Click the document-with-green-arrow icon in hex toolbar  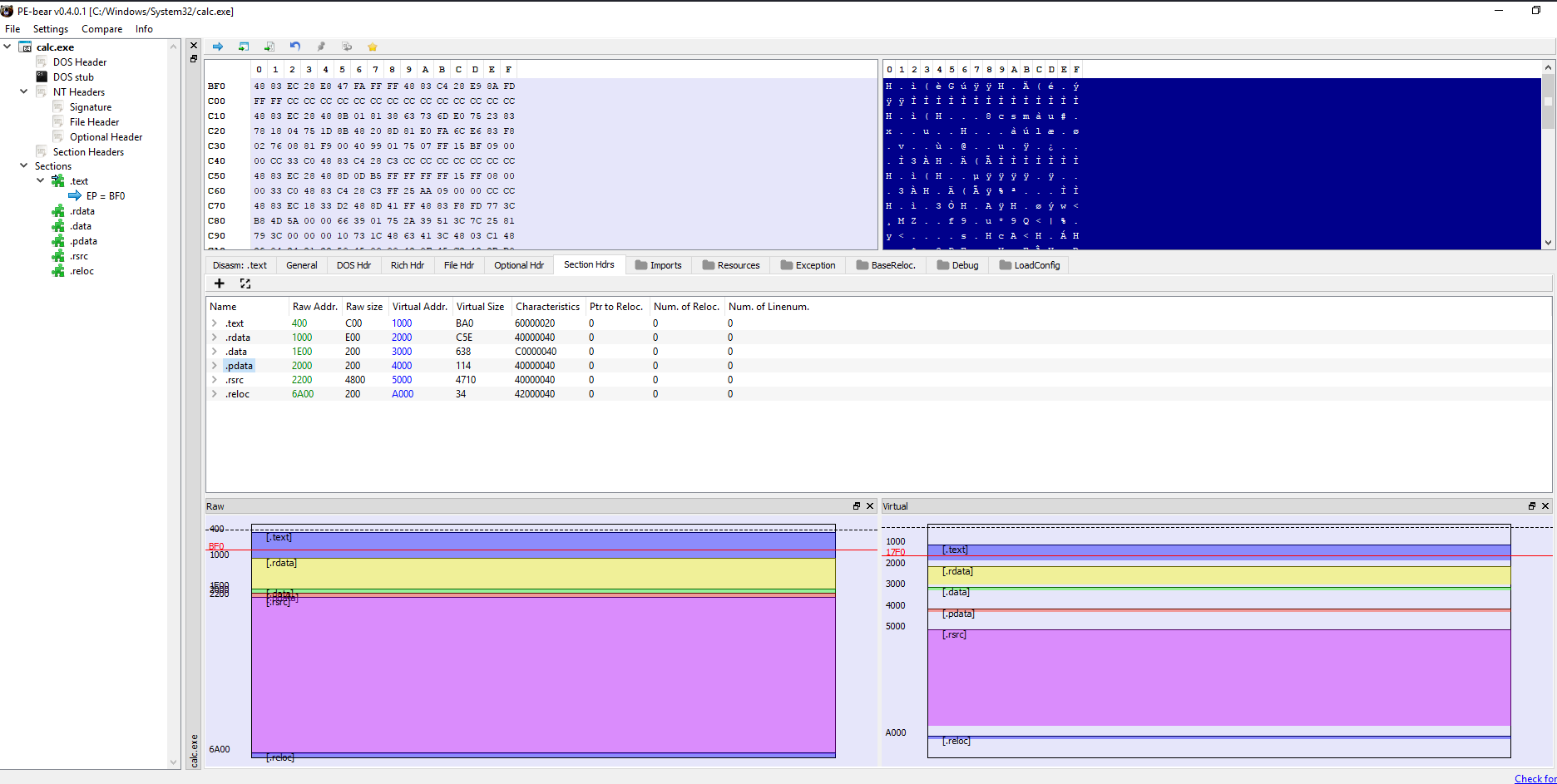tap(269, 47)
